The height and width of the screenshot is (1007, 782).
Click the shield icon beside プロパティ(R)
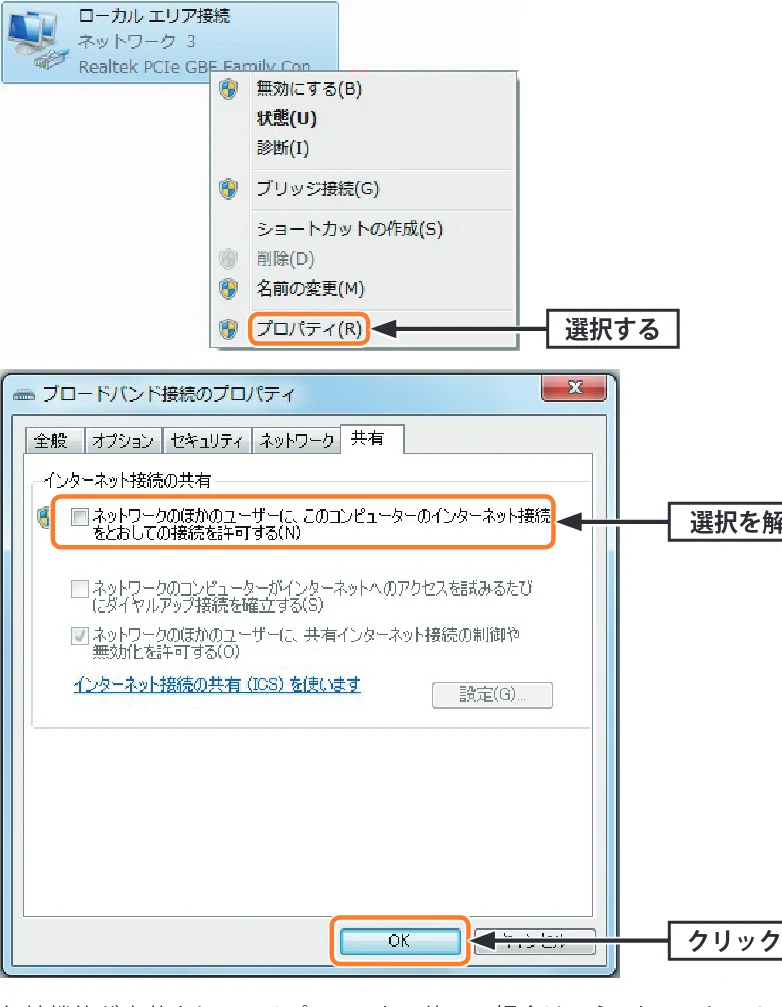click(x=229, y=330)
